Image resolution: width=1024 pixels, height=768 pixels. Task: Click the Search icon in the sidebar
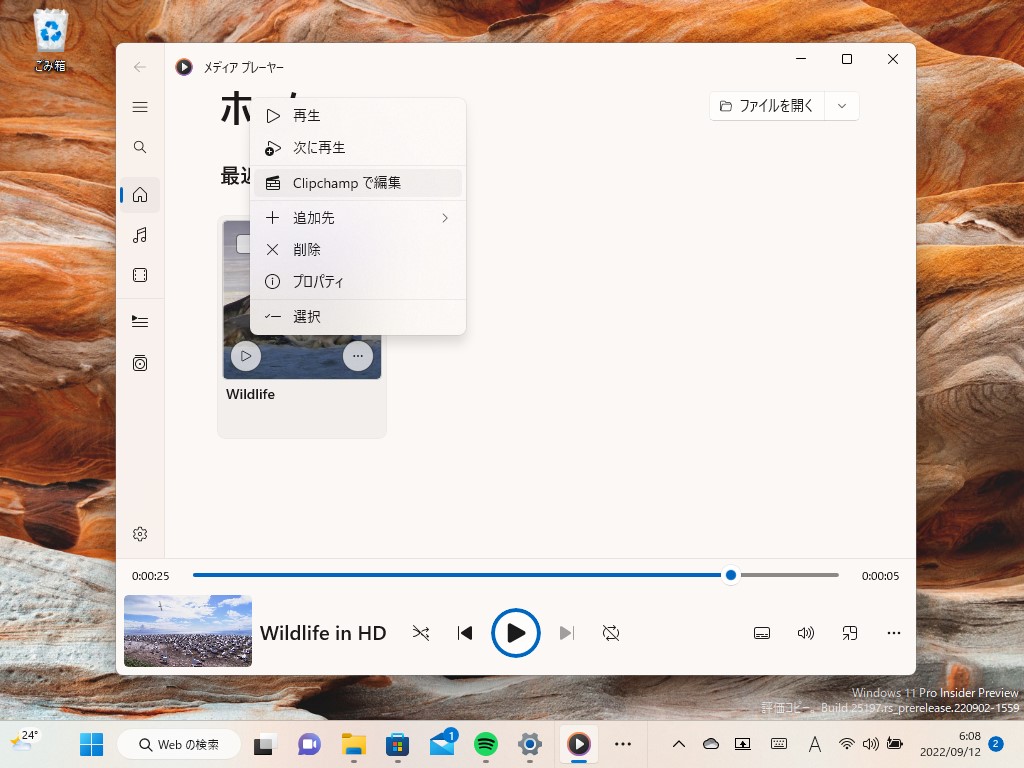[140, 146]
